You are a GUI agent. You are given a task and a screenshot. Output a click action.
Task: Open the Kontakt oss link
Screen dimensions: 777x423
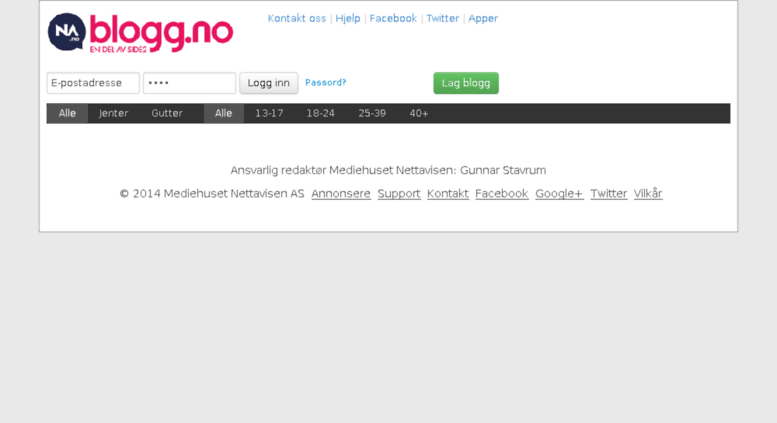point(297,18)
